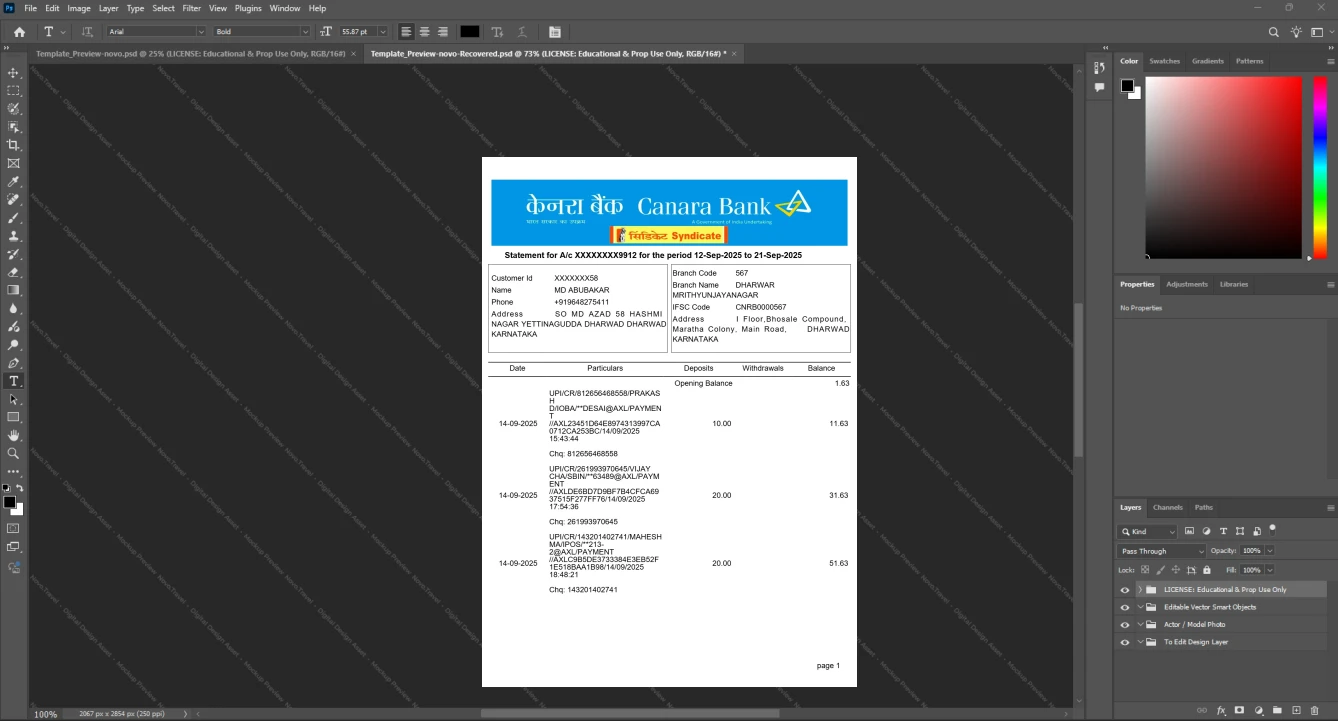Switch to Template_Preview-novo.psd document tab

pyautogui.click(x=191, y=53)
